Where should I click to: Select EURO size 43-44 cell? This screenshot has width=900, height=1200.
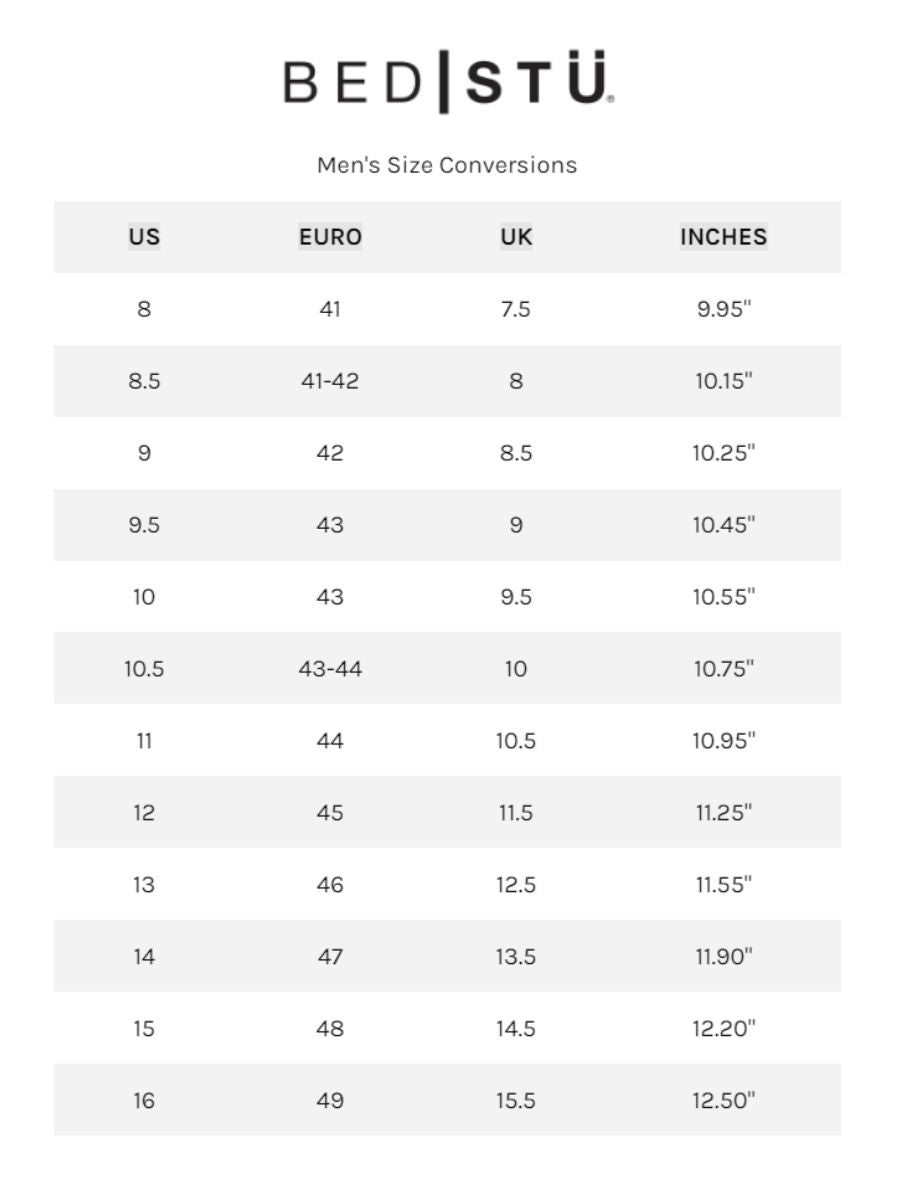(x=330, y=669)
